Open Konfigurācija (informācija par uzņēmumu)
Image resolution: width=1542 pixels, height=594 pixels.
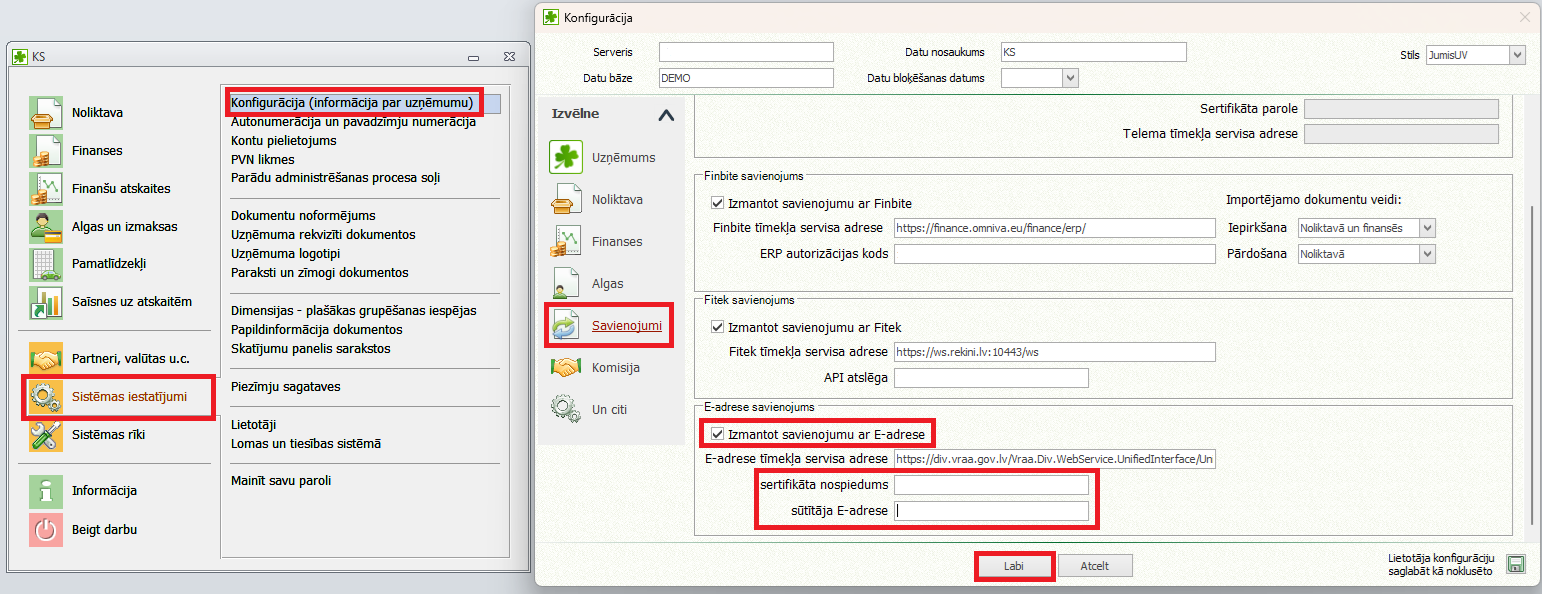[351, 103]
